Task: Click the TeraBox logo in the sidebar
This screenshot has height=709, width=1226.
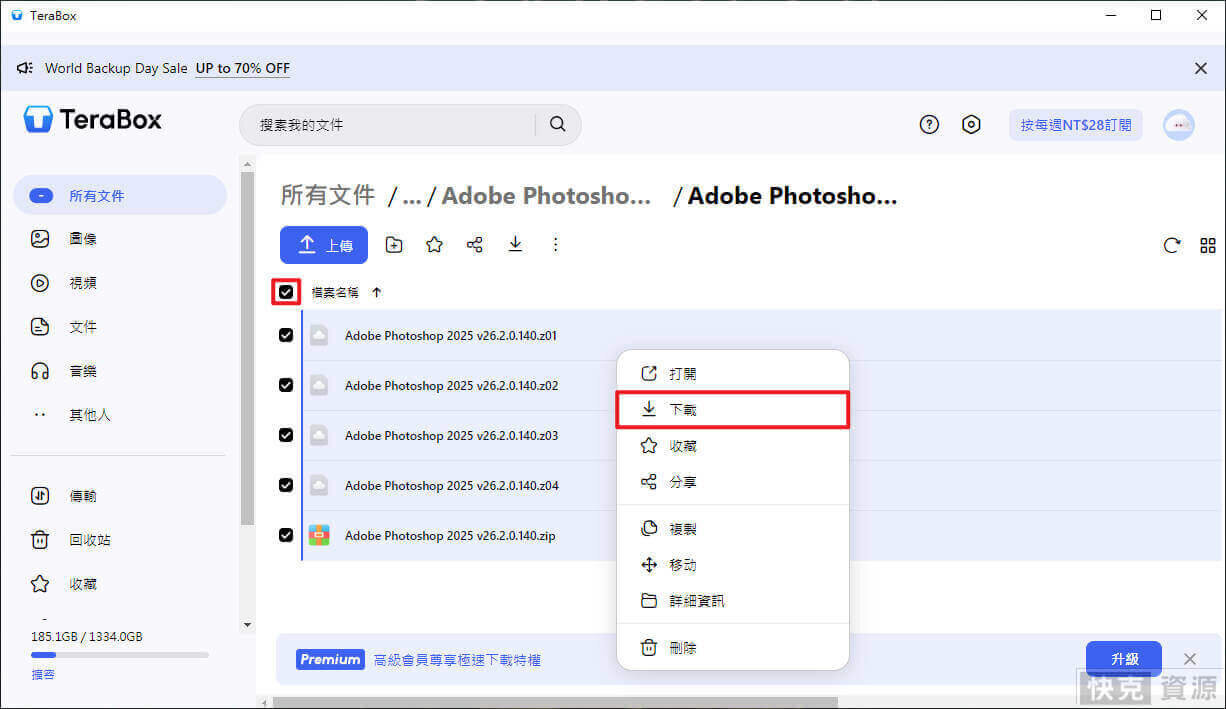Action: (x=93, y=120)
